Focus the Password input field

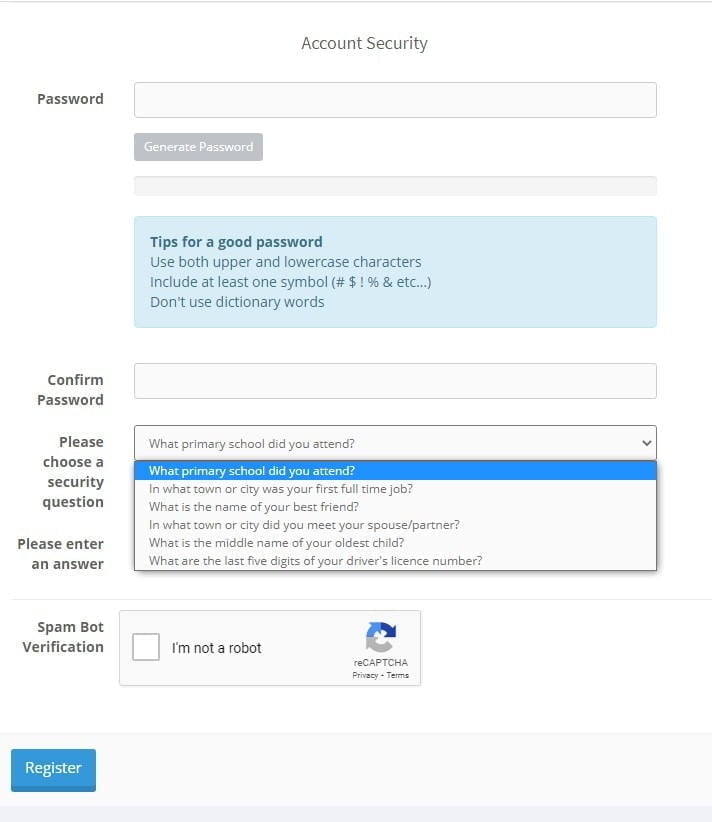[x=395, y=100]
